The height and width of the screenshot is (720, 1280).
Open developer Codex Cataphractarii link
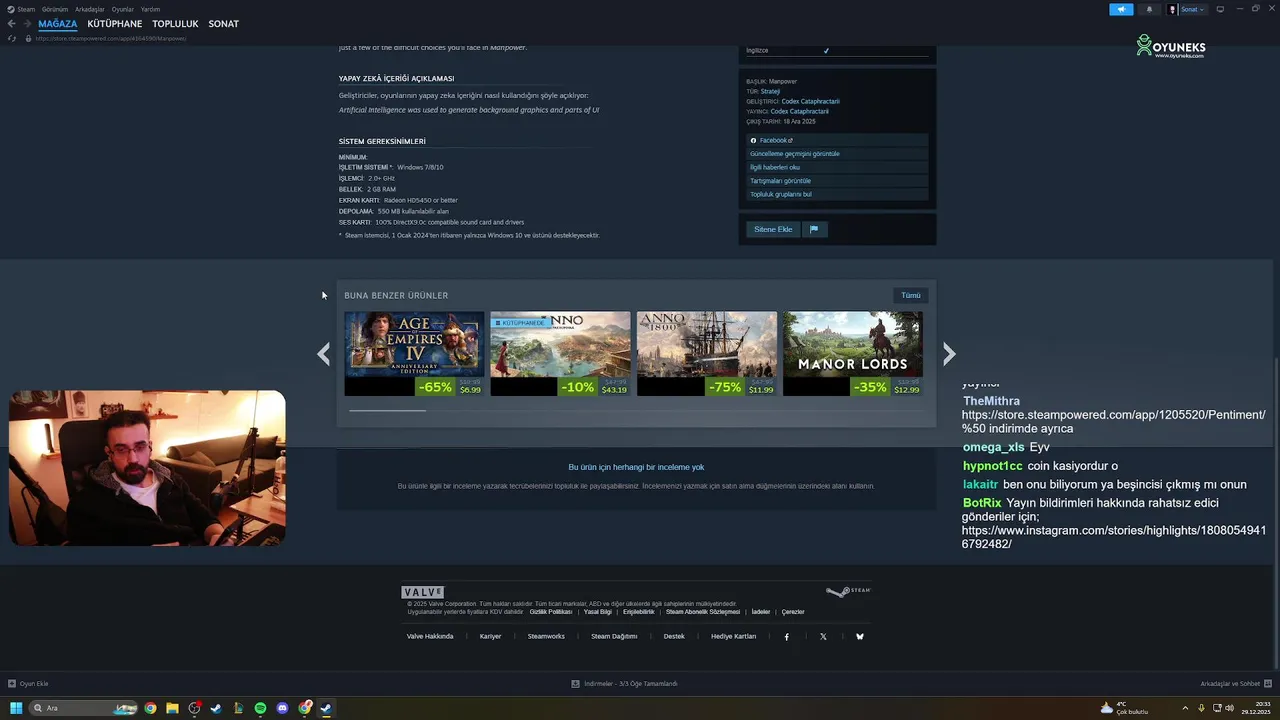tap(810, 101)
